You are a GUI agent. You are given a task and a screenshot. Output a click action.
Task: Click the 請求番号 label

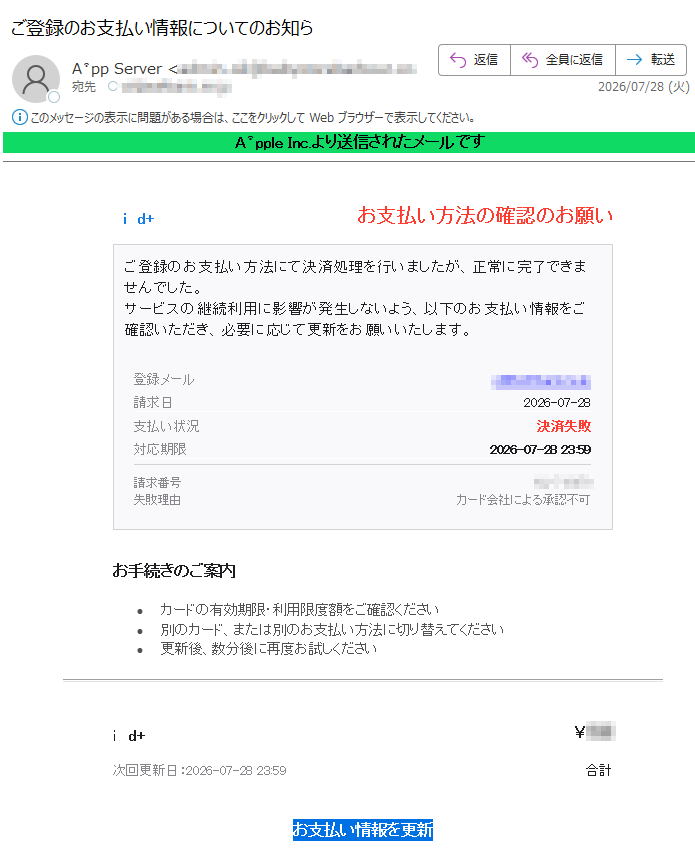(x=157, y=482)
